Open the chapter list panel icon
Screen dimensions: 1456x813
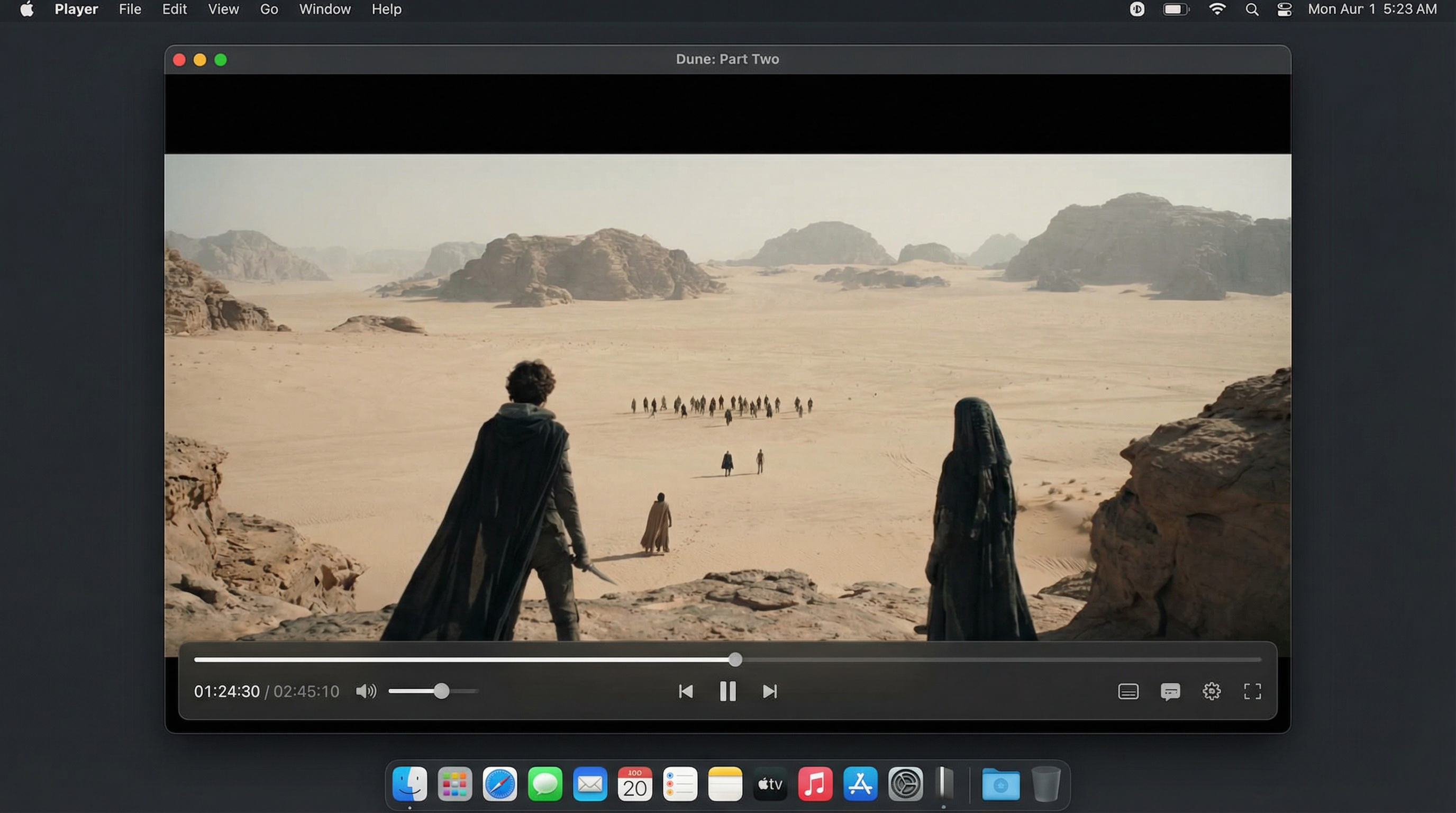pyautogui.click(x=1127, y=691)
